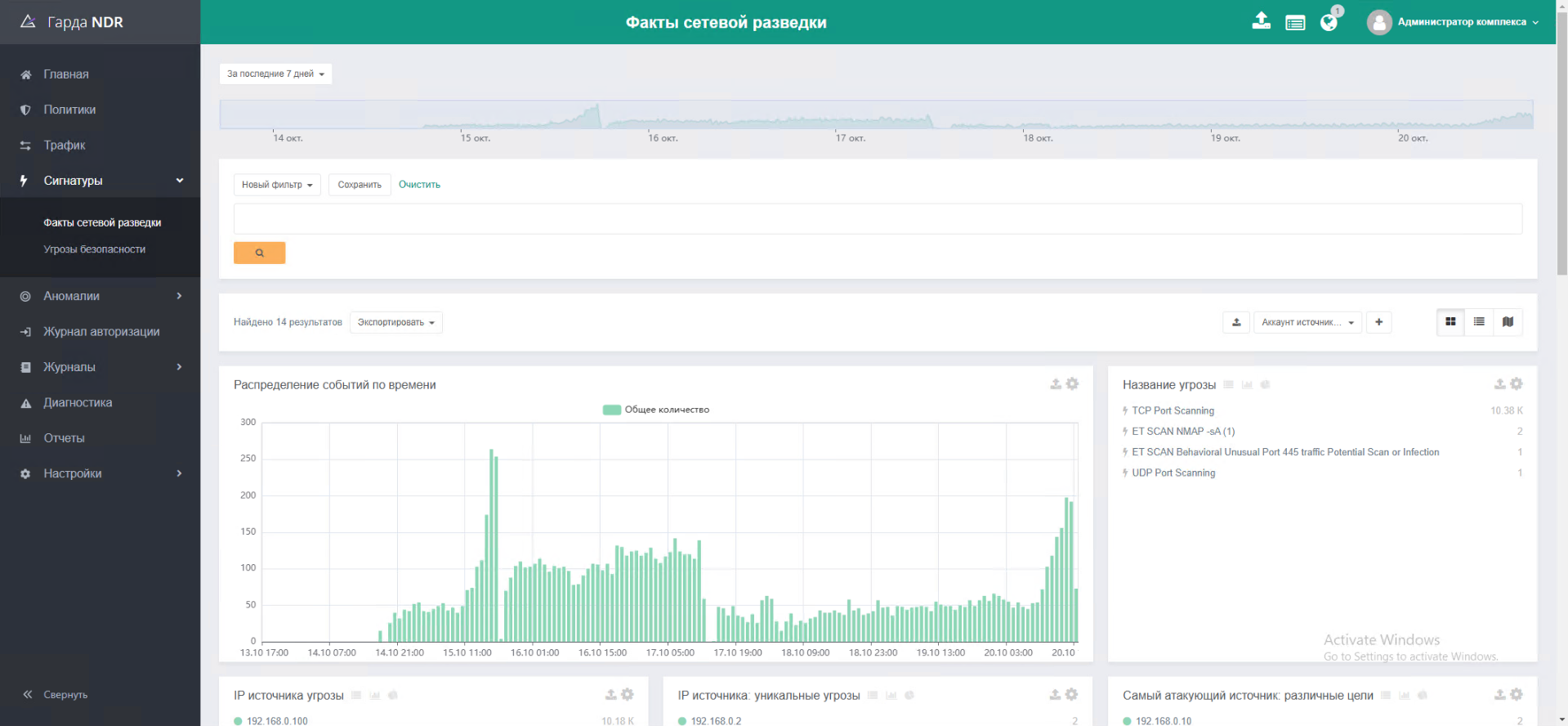Click into the empty filter query field

[877, 219]
